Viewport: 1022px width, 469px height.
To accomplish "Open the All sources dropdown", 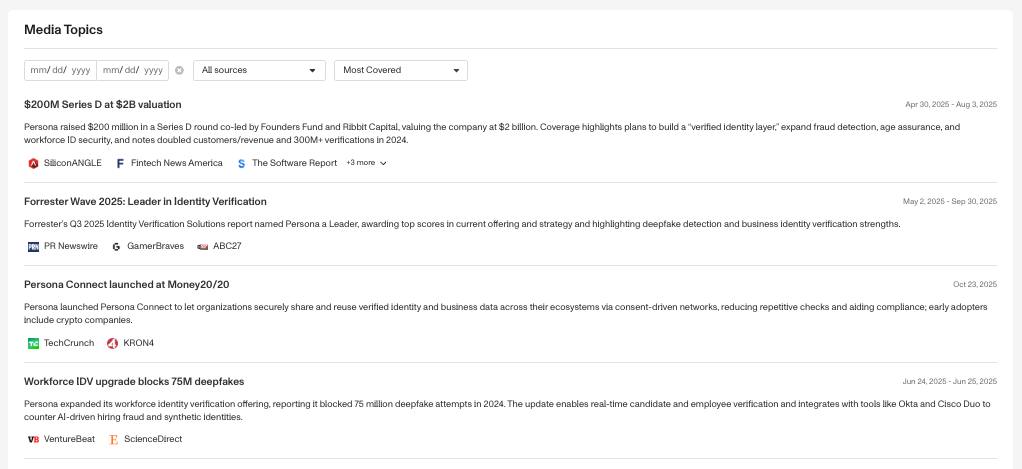I will tap(259, 70).
